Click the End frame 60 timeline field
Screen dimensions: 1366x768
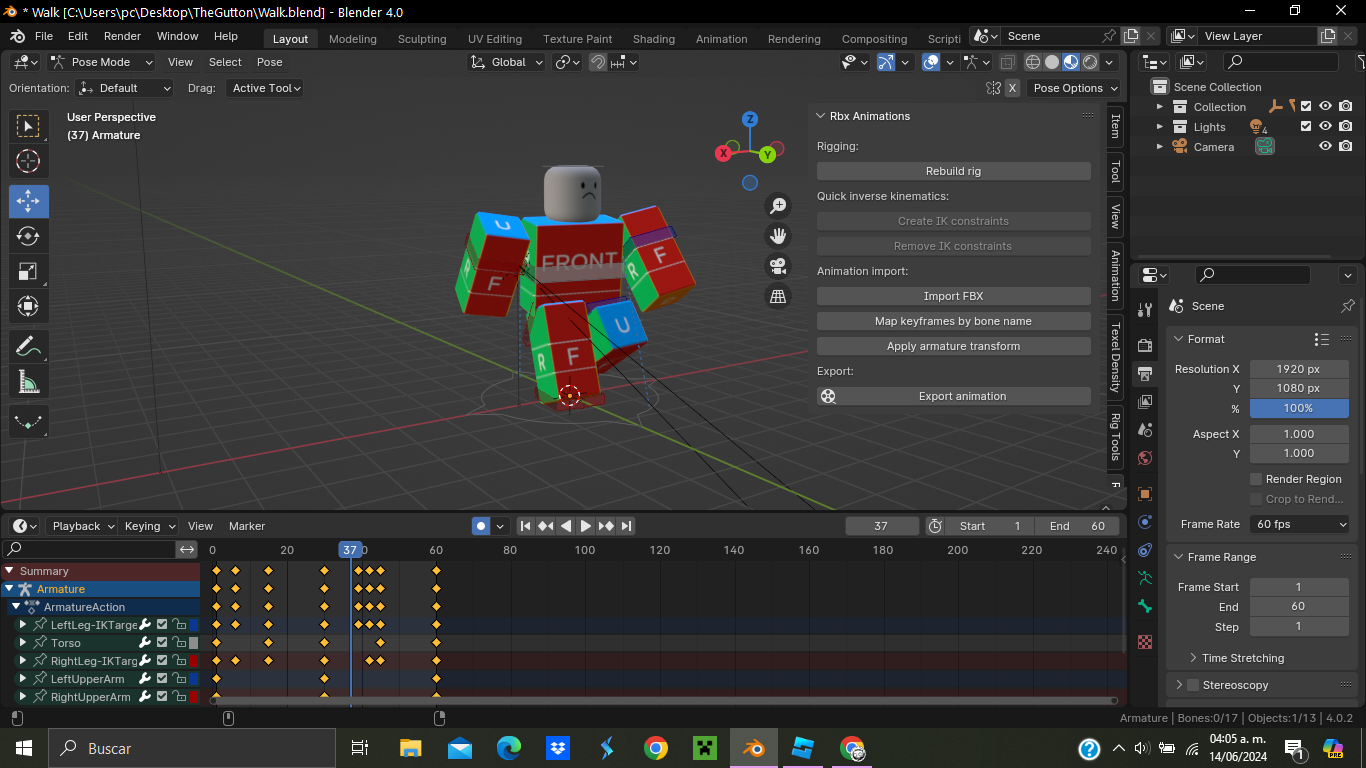click(x=1076, y=526)
